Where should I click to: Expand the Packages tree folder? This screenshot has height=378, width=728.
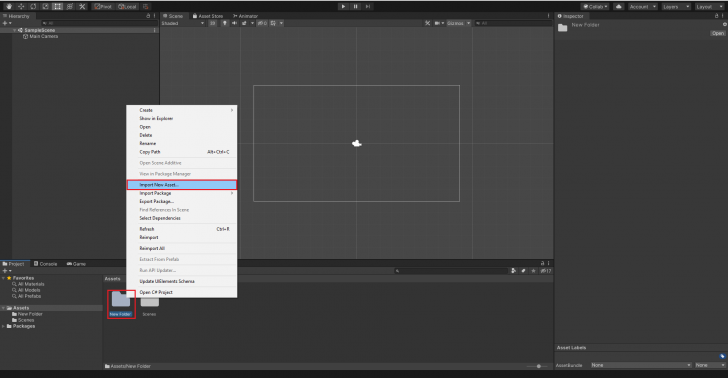click(4, 326)
